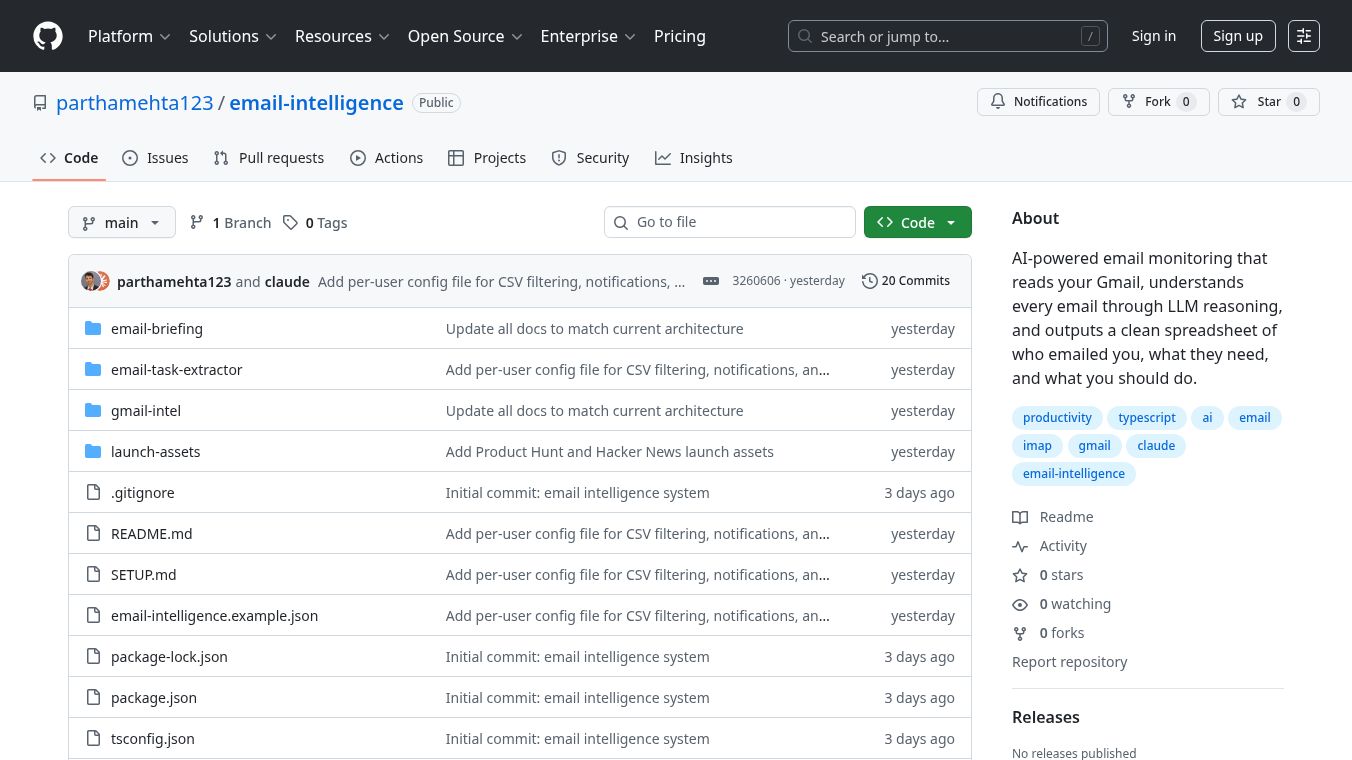Open the SETUP.md file link
The width and height of the screenshot is (1352, 760).
(143, 574)
